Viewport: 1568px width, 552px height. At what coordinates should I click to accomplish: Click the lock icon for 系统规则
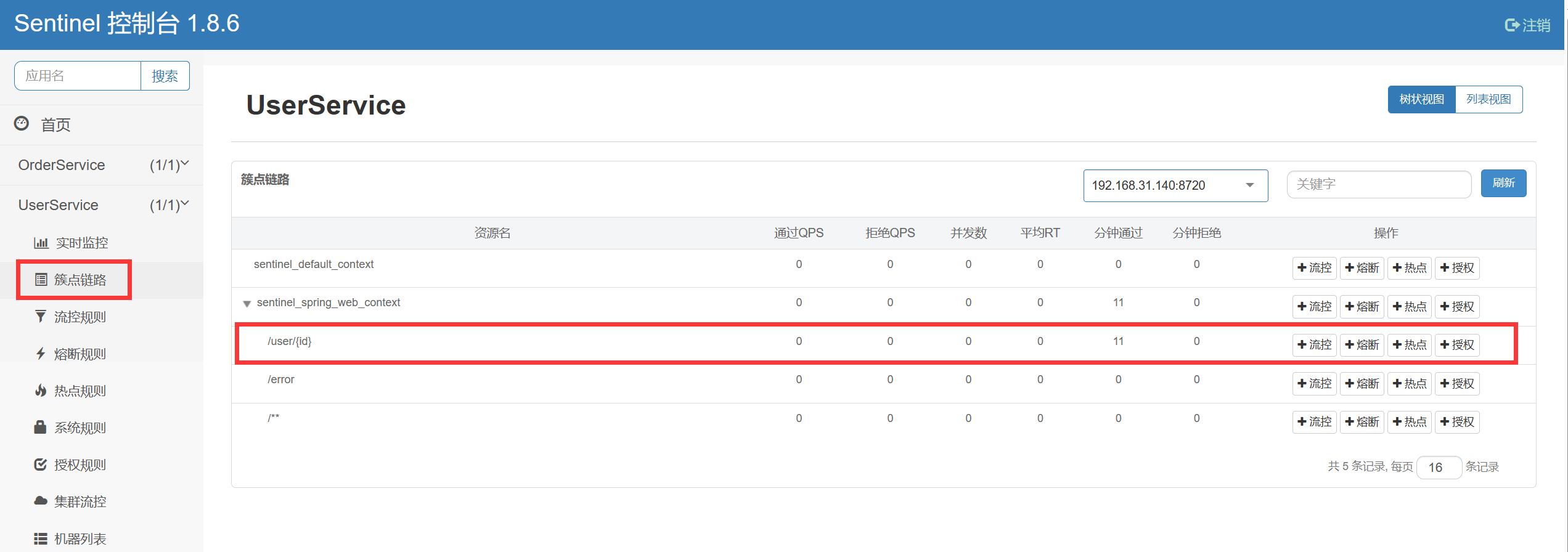pyautogui.click(x=40, y=427)
